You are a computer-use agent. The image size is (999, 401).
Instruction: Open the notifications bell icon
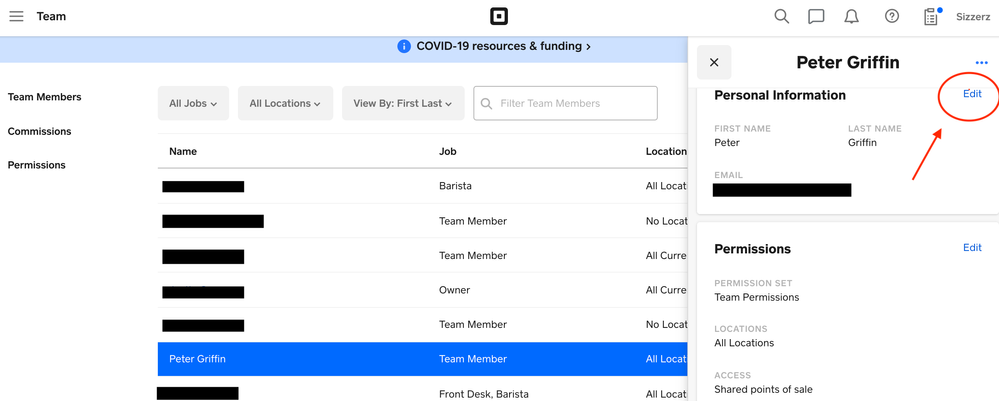click(x=851, y=17)
